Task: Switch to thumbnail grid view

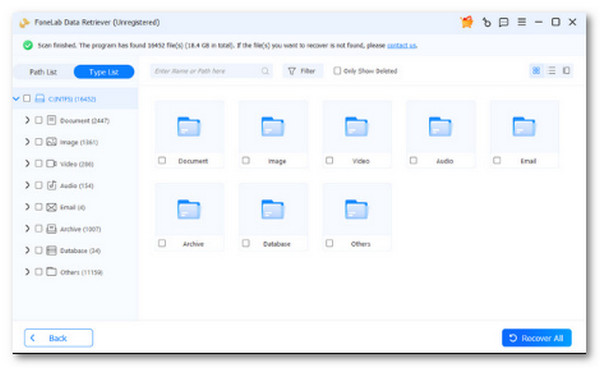Action: [x=536, y=70]
